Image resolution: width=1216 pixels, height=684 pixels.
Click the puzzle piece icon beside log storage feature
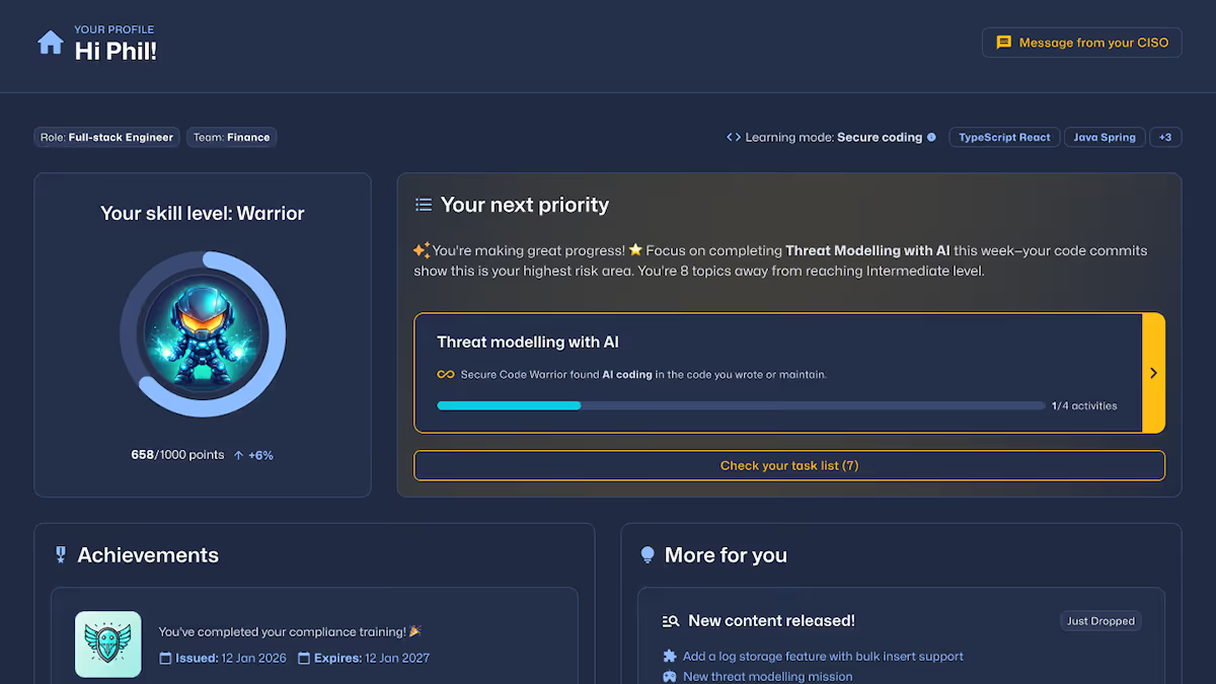668,656
